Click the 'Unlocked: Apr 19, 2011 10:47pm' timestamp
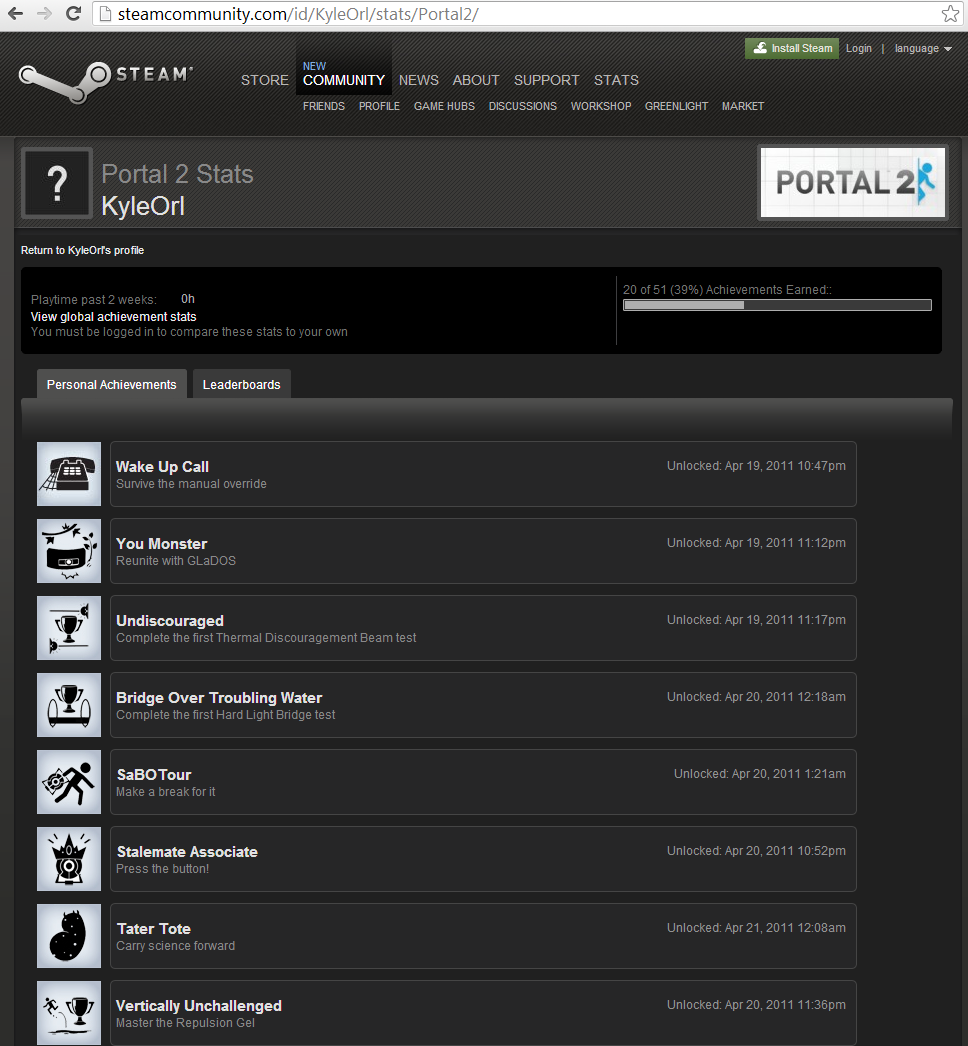 tap(757, 466)
